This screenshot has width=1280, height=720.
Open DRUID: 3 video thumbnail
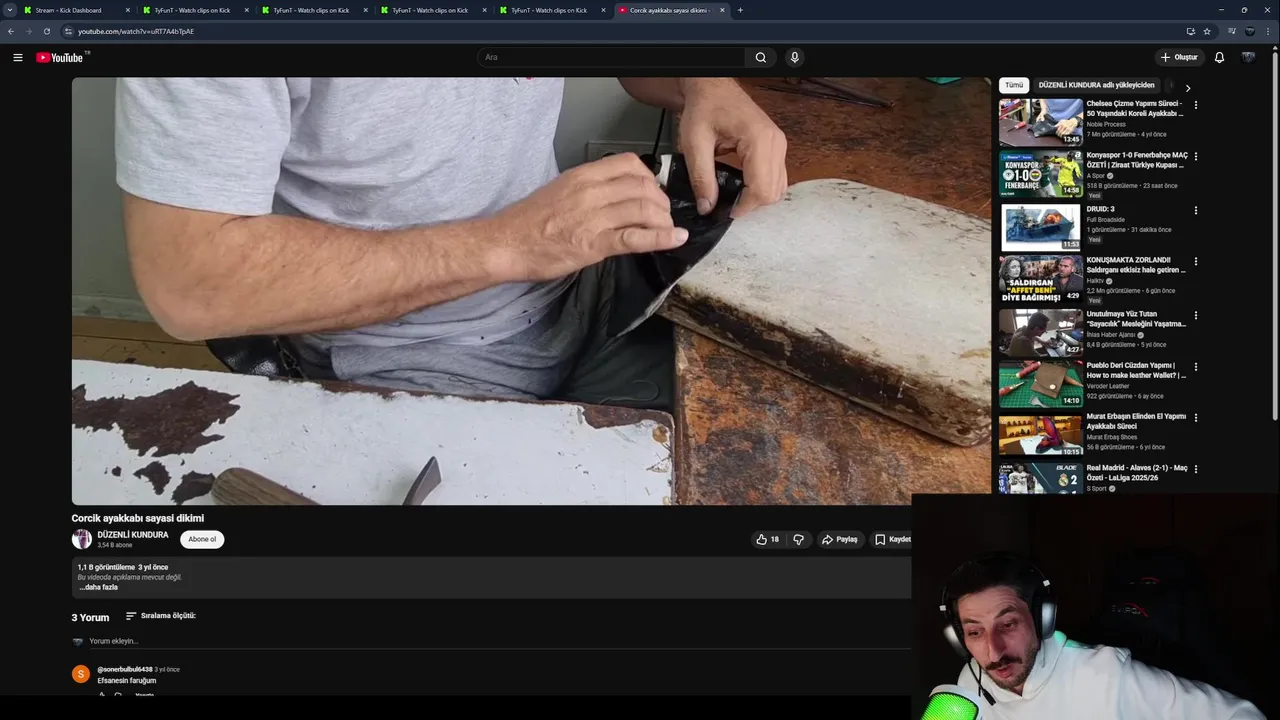(1040, 227)
